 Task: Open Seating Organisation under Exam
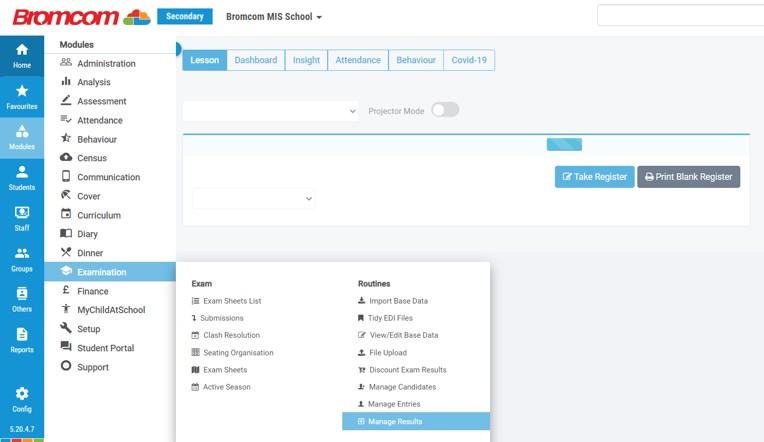(232, 352)
